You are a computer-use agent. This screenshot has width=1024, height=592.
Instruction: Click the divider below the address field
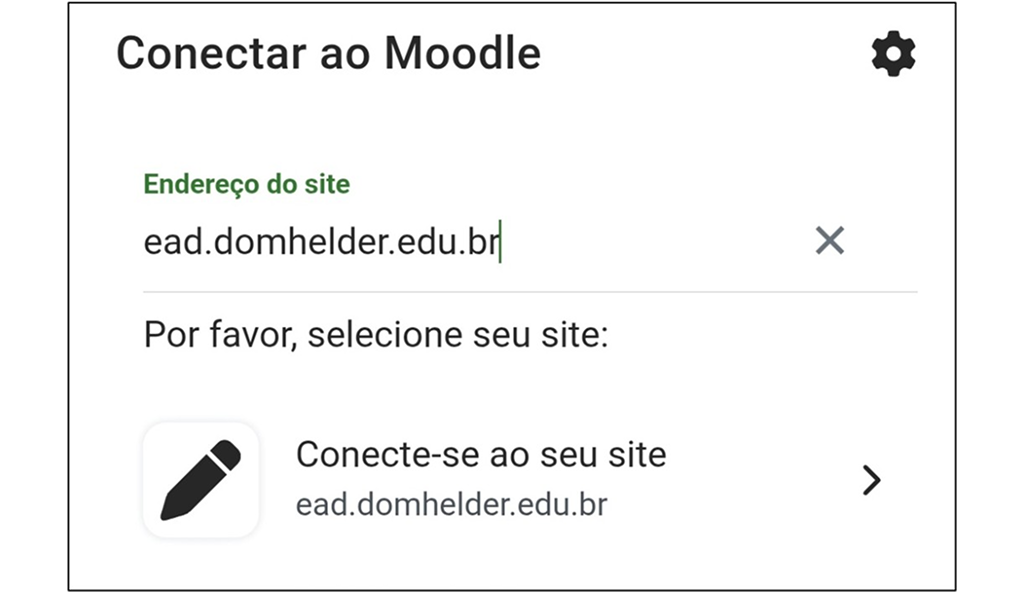point(530,292)
